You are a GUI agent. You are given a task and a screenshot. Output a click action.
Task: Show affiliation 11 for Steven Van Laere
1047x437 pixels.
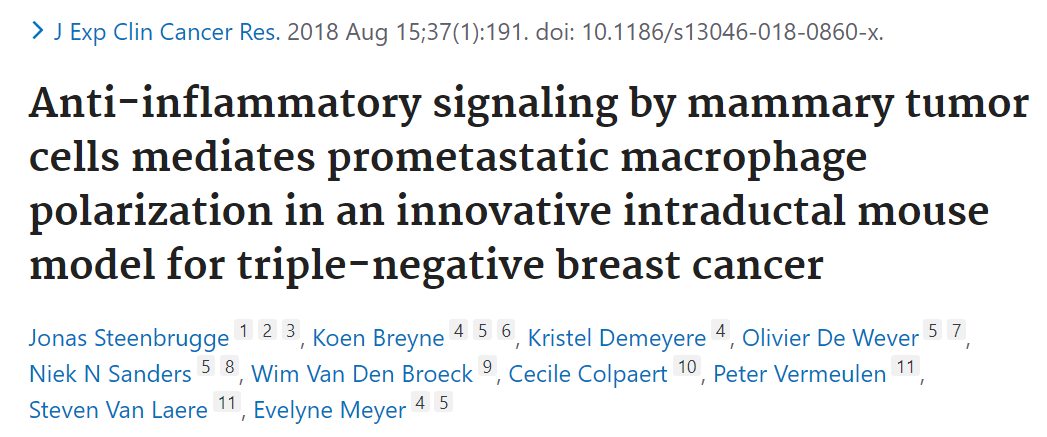click(224, 404)
